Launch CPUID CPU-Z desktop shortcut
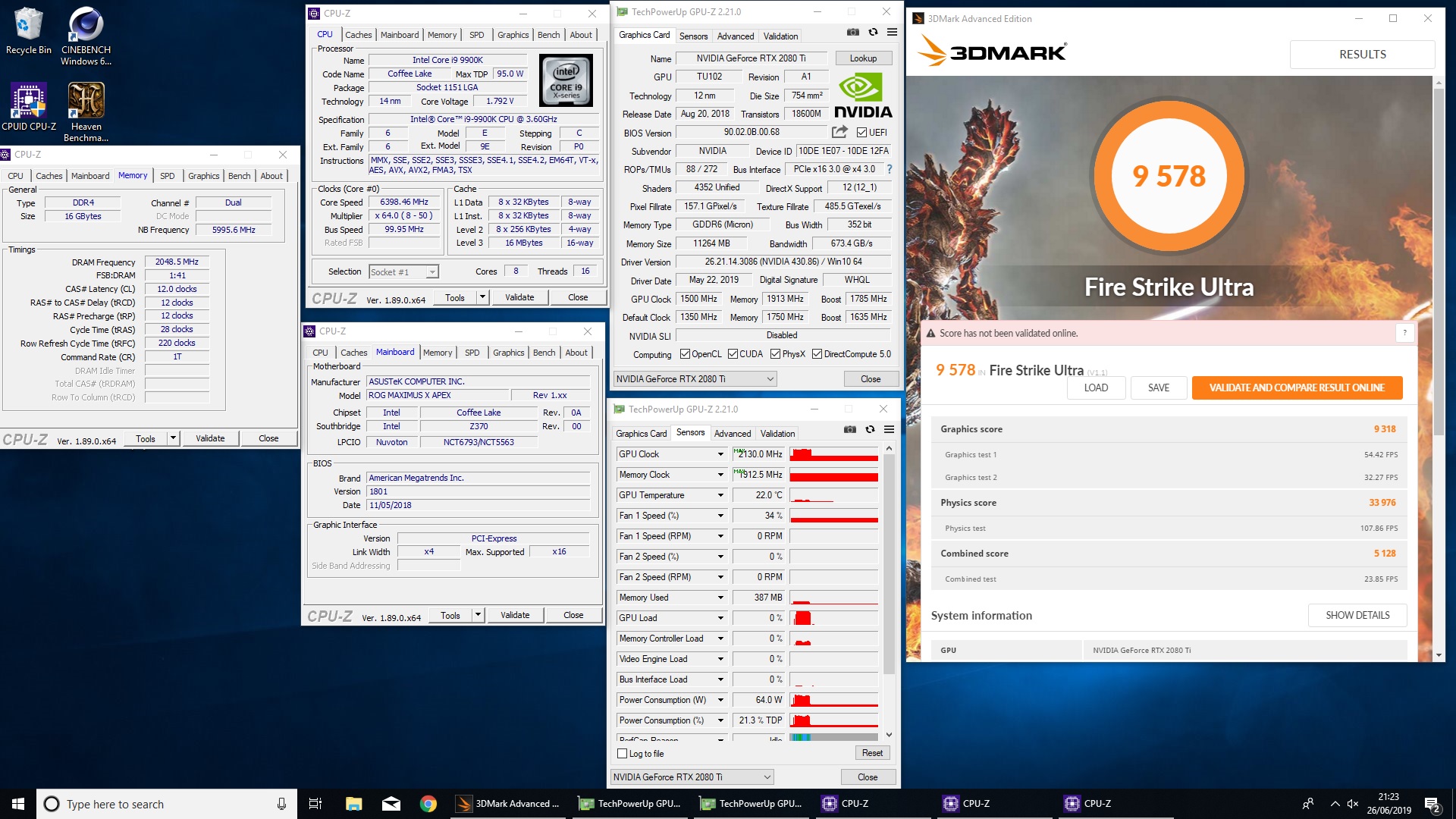Screen dimensions: 1456x819 (x=29, y=107)
